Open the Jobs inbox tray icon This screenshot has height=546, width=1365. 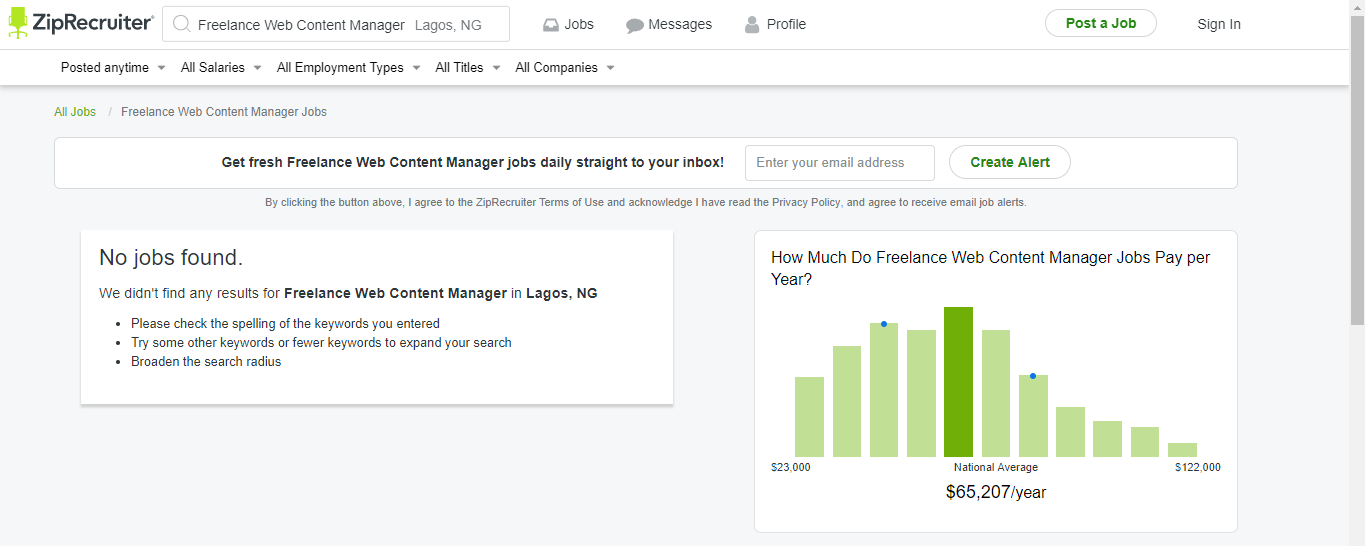coord(551,25)
